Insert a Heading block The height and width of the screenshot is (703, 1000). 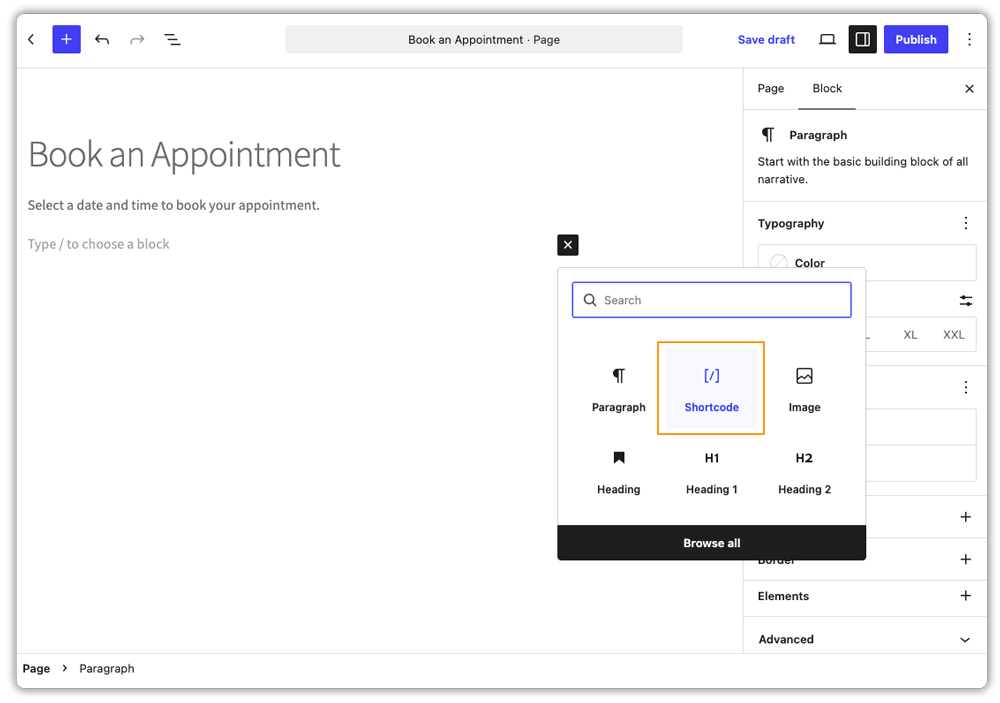point(619,472)
